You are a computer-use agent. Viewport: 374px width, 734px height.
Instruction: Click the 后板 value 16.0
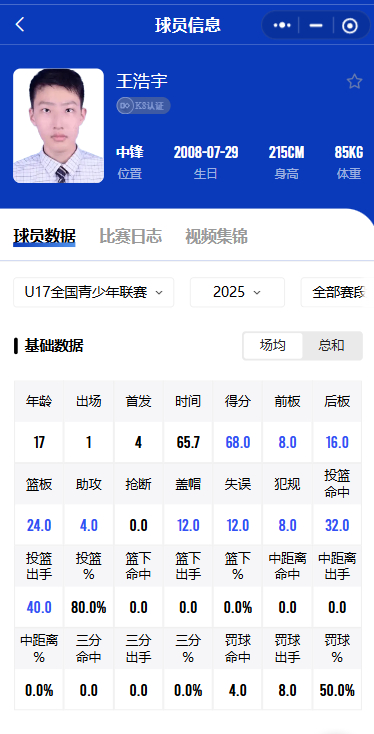337,442
